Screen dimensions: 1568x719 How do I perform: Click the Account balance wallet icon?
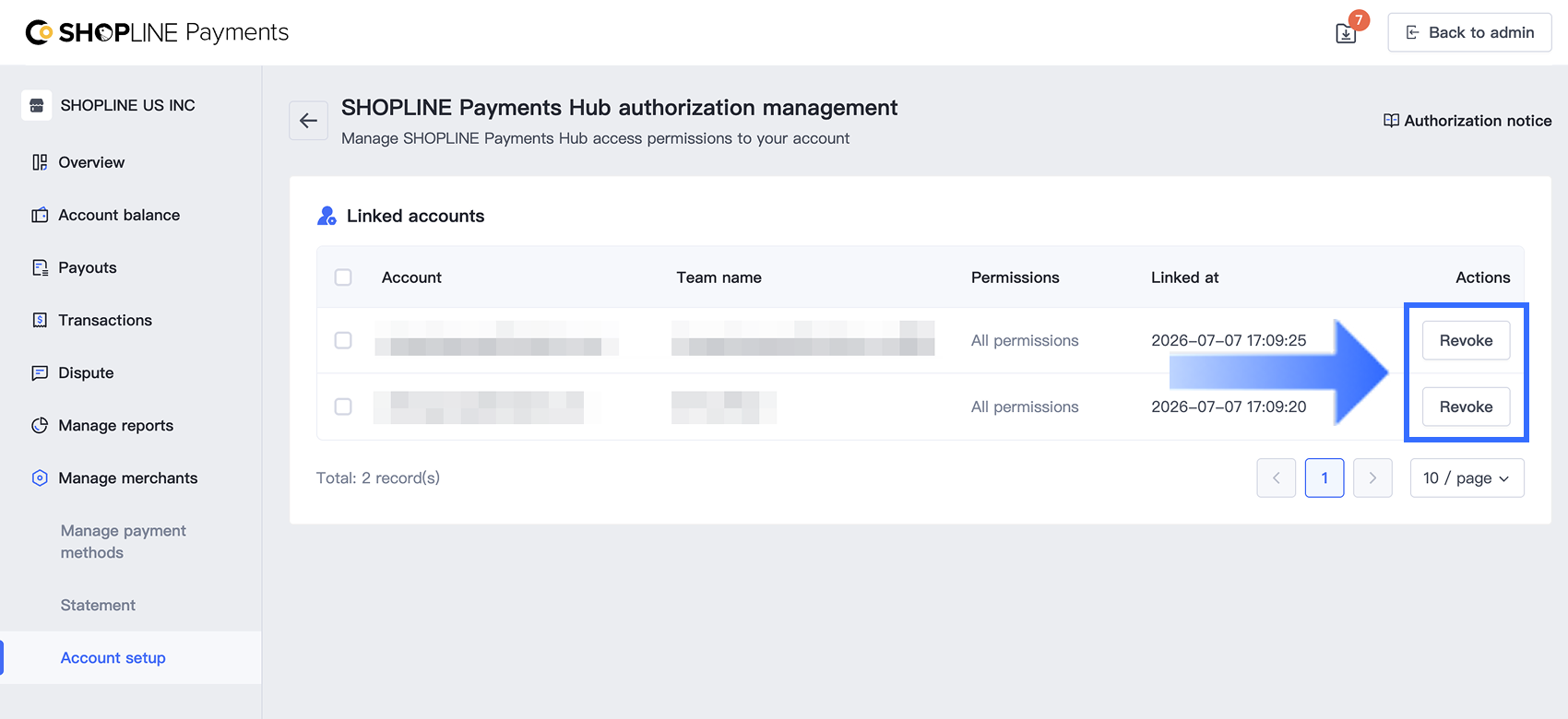click(x=40, y=215)
